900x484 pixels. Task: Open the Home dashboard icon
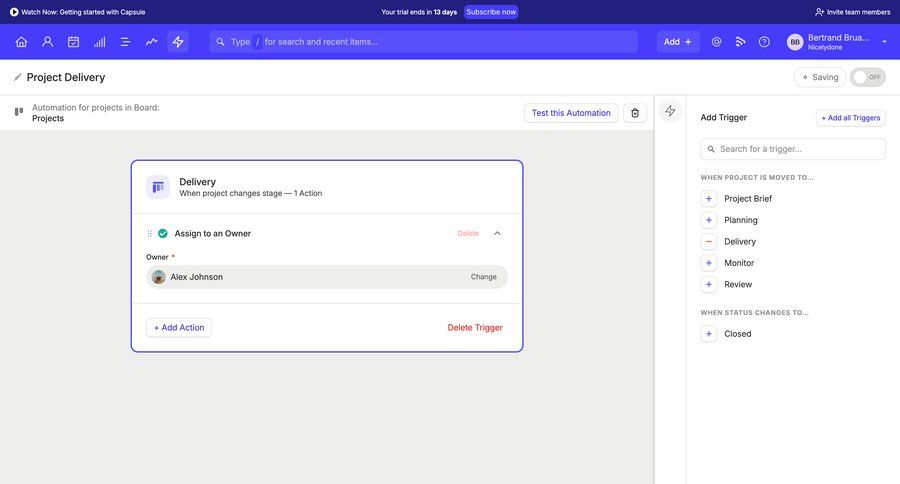(x=21, y=42)
